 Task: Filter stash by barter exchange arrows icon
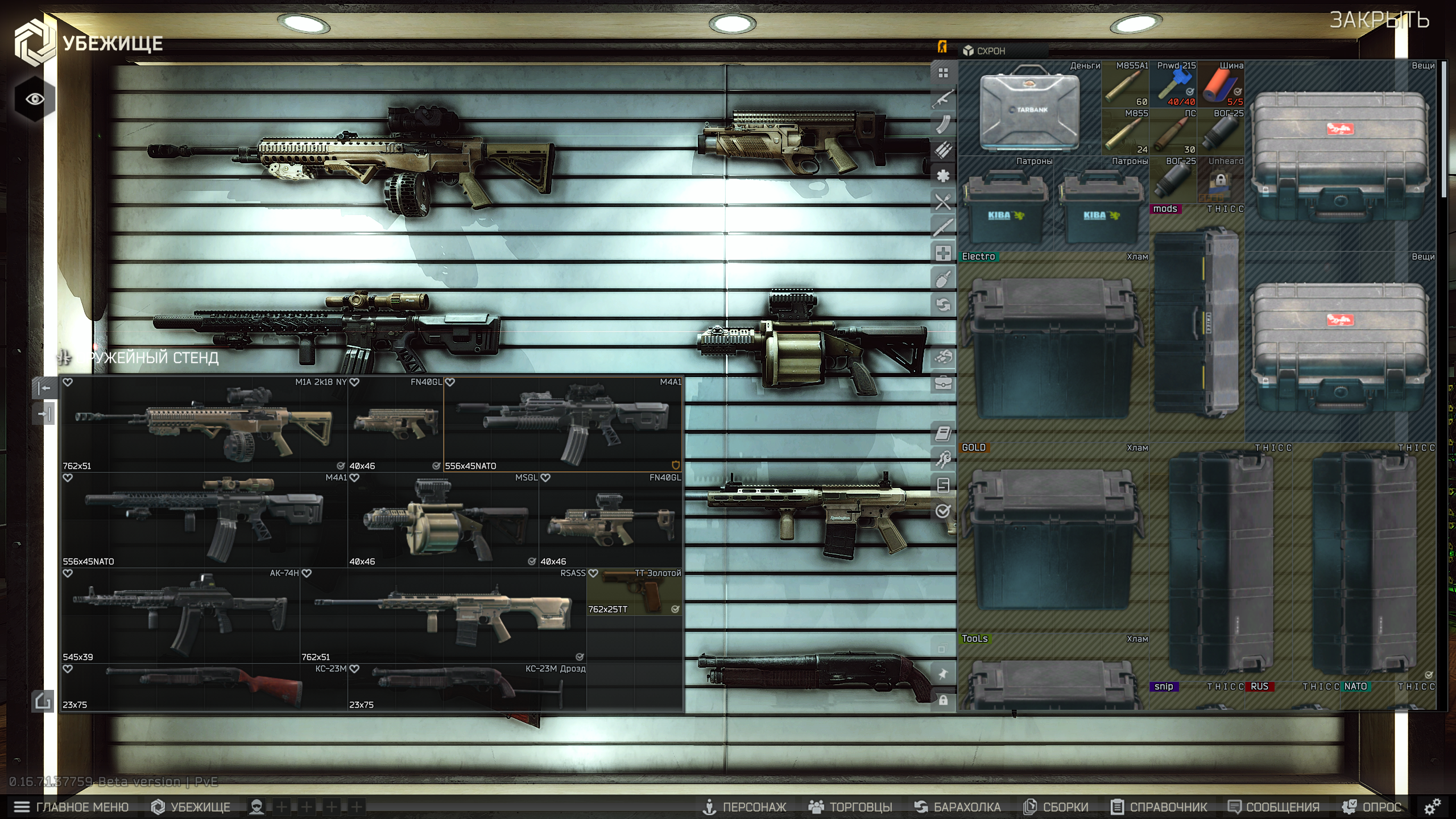[943, 305]
